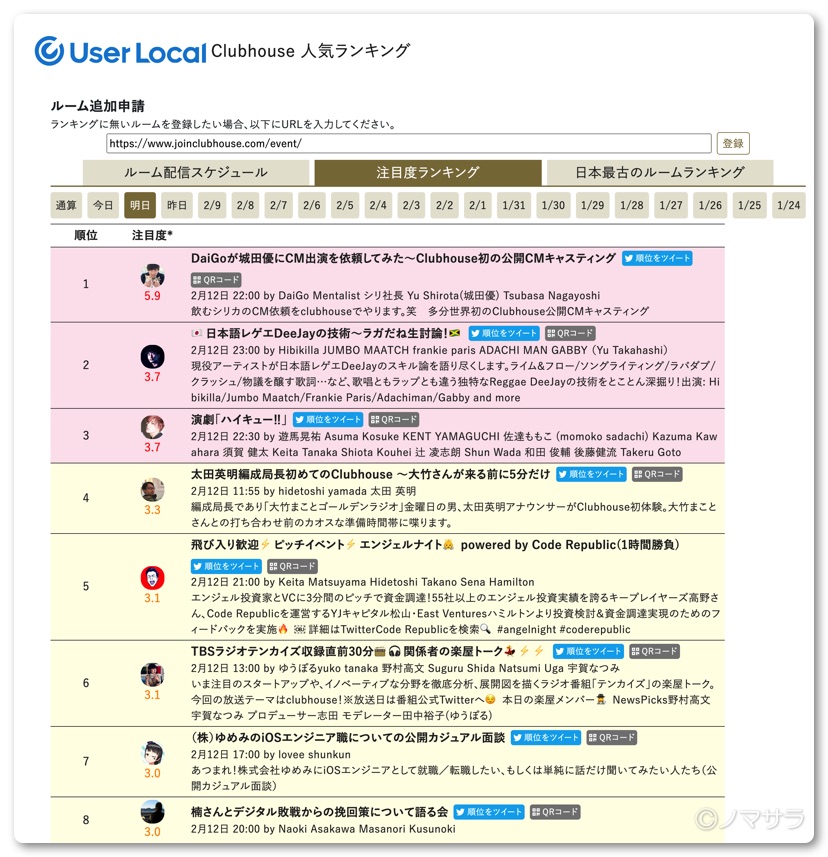The height and width of the screenshot is (857, 828).
Task: Open the QR code for the TBSラジオテンカイズ room
Action: (654, 651)
